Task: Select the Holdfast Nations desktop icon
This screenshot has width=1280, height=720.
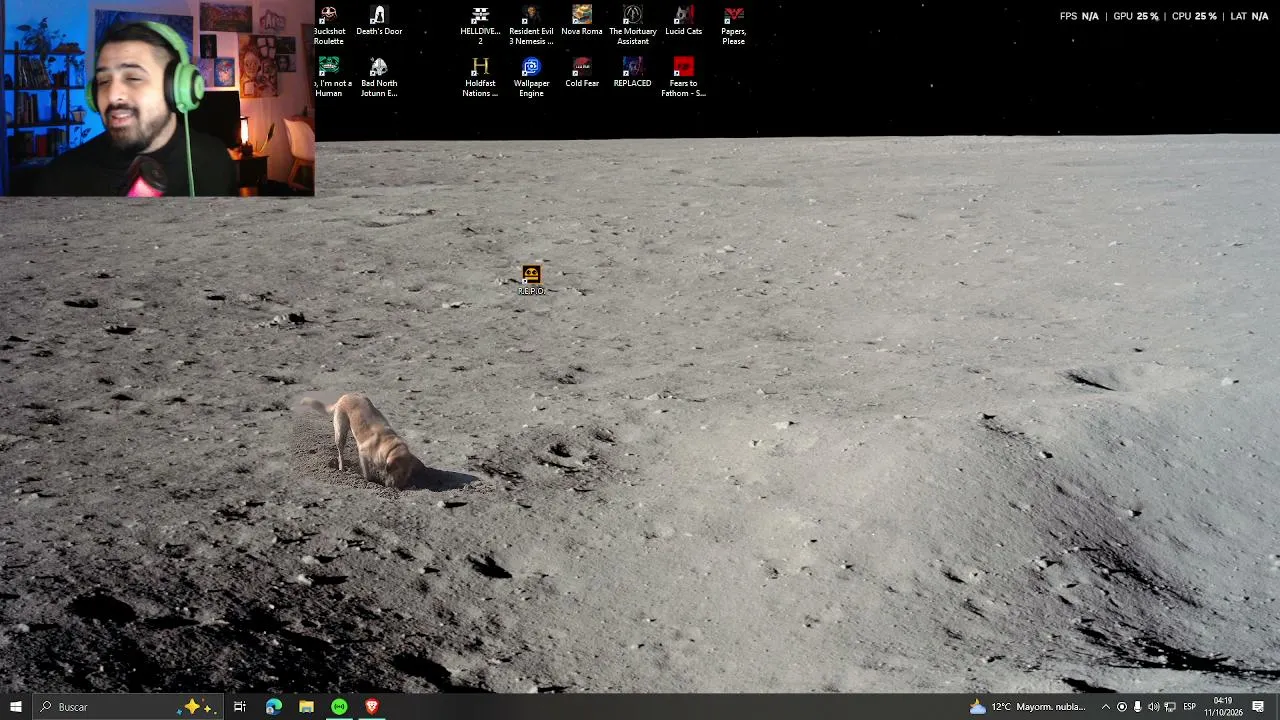Action: point(480,77)
